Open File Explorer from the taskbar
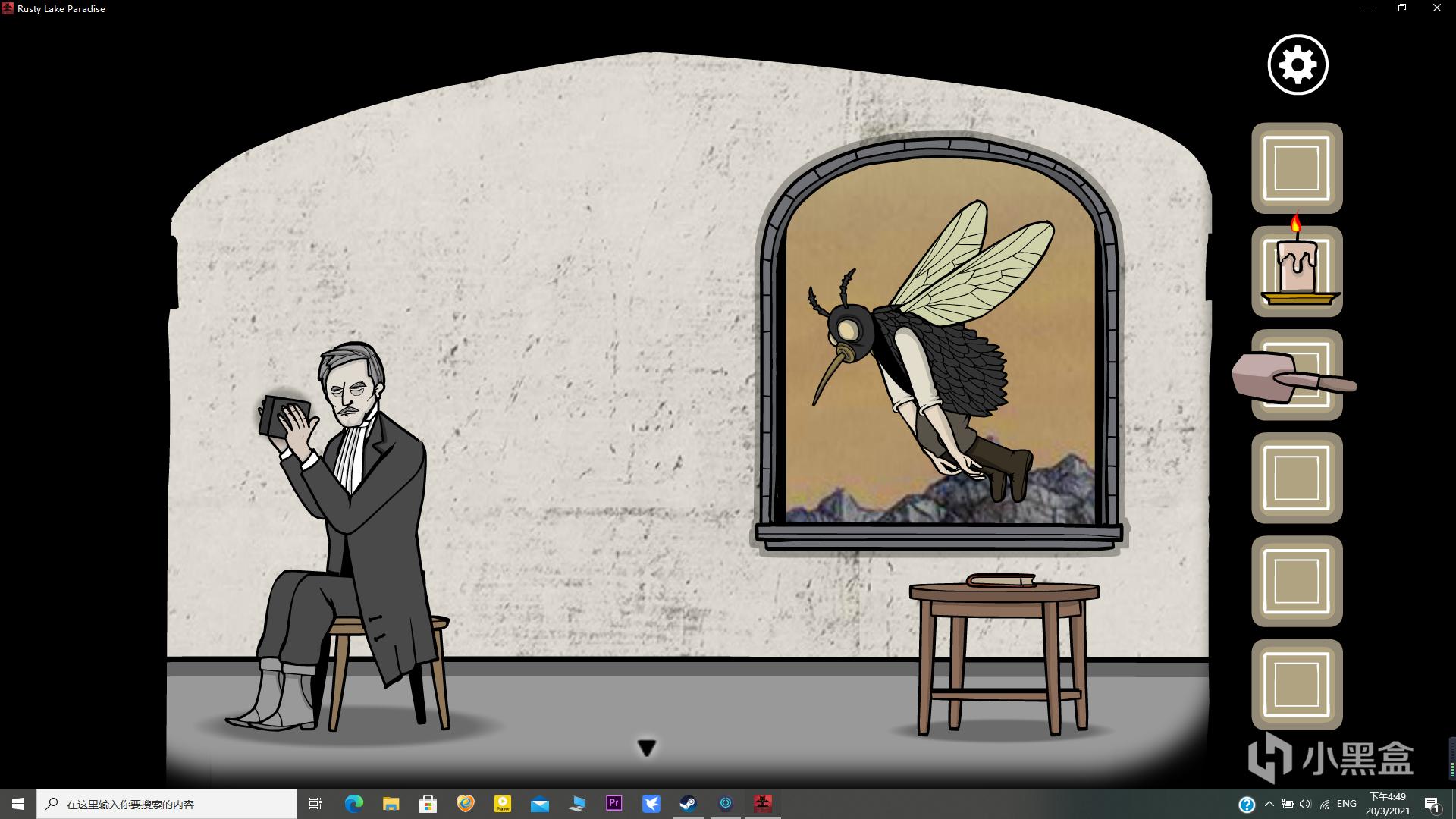The image size is (1456, 819). pyautogui.click(x=391, y=804)
